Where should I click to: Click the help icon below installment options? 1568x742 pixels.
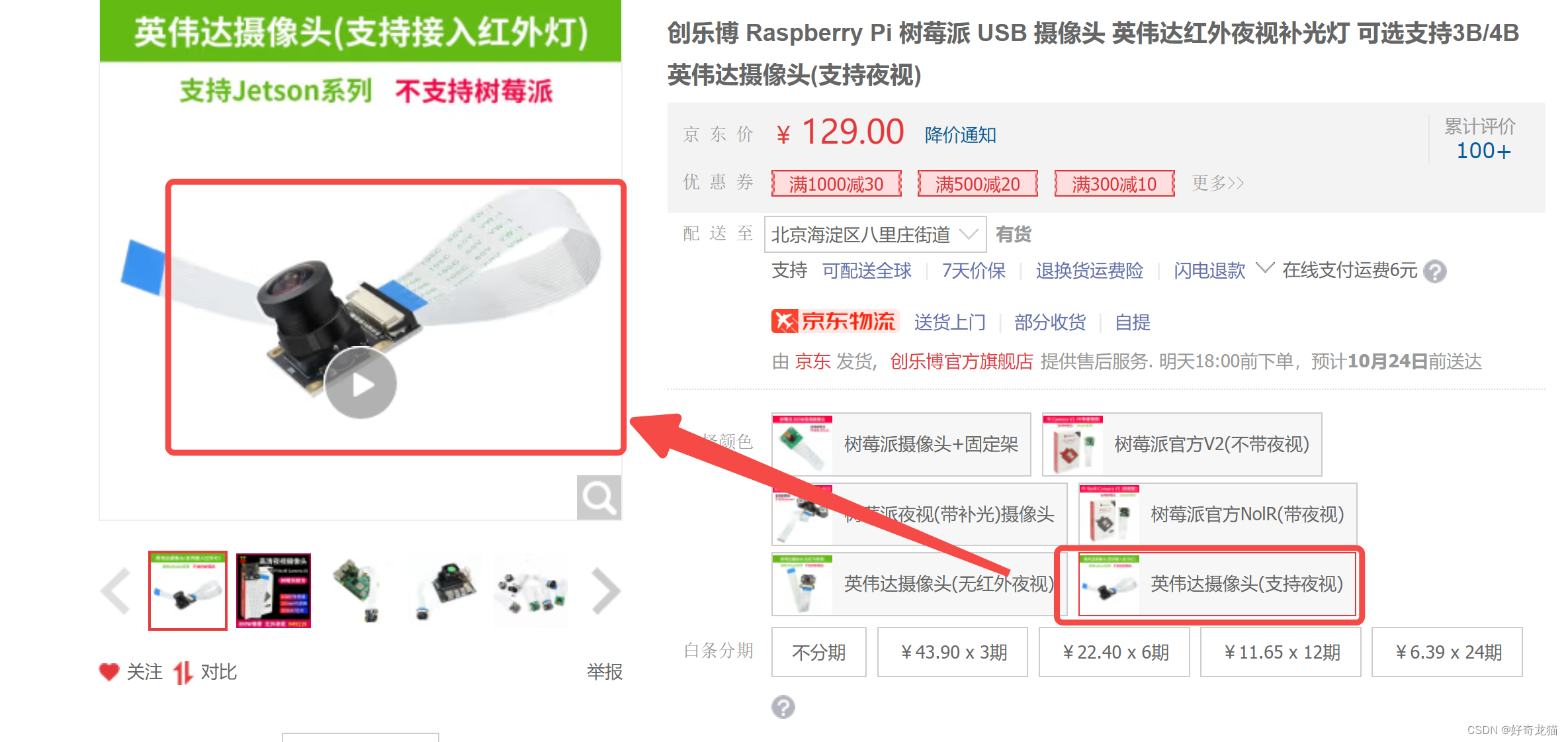point(783,707)
